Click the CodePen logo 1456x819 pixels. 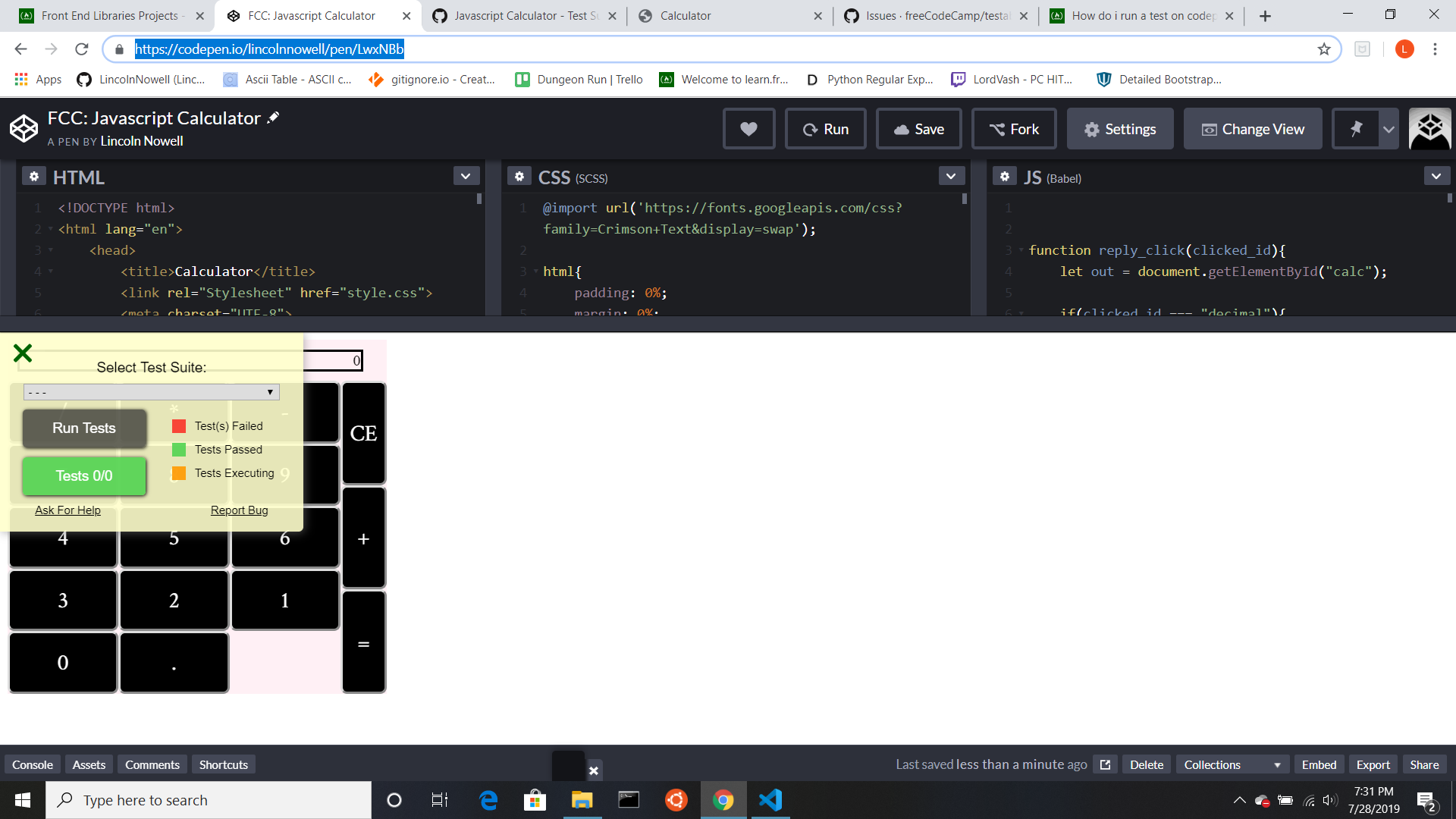[24, 128]
